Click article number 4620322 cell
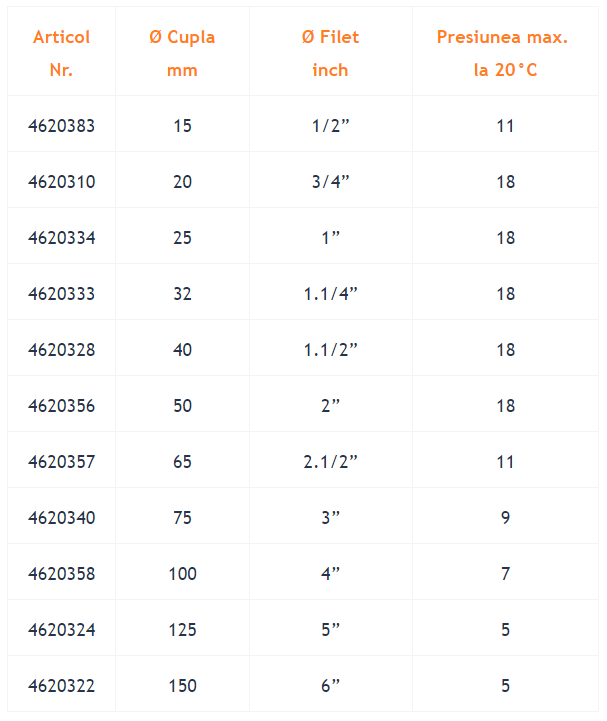This screenshot has width=607, height=721. click(62, 686)
